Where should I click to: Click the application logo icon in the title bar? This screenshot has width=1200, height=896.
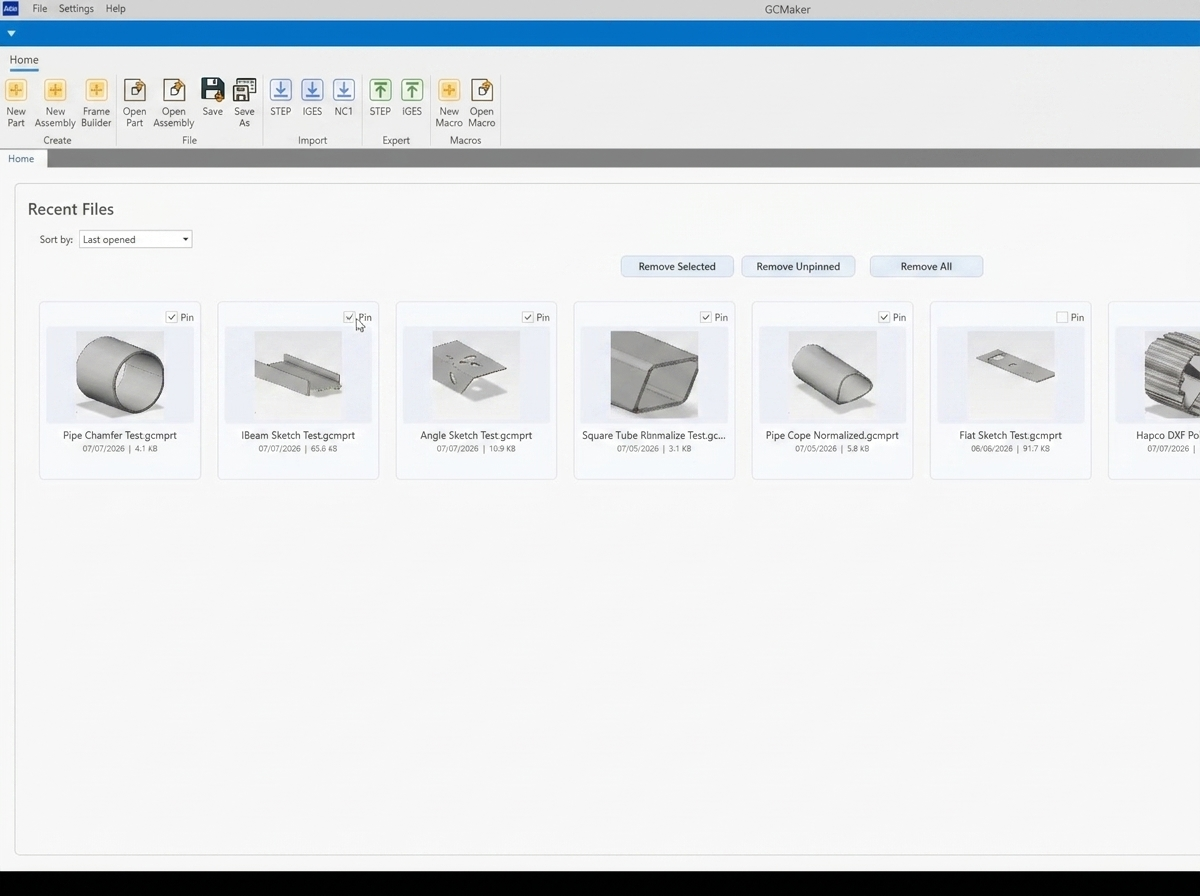click(10, 8)
